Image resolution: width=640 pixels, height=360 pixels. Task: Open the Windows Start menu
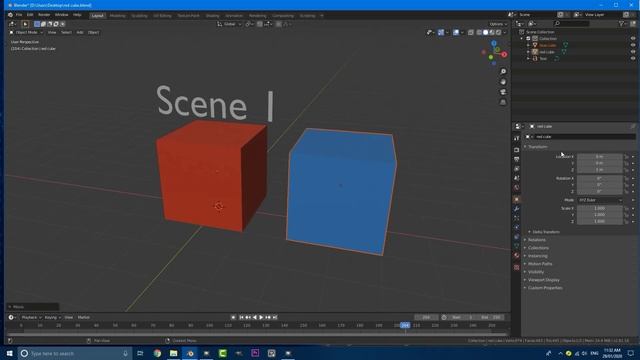click(9, 353)
